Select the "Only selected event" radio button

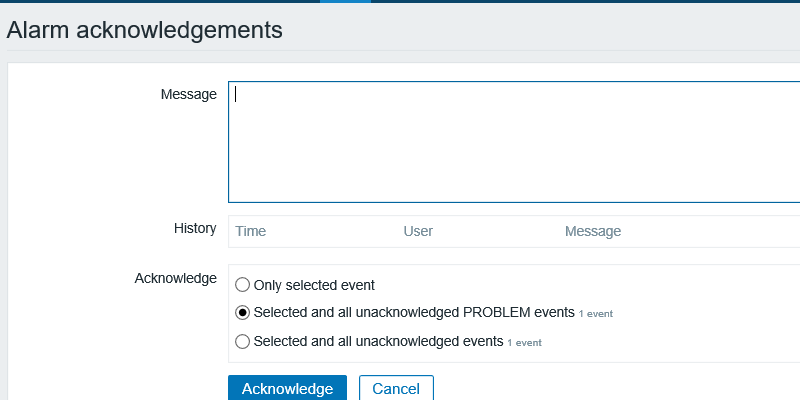(x=242, y=285)
